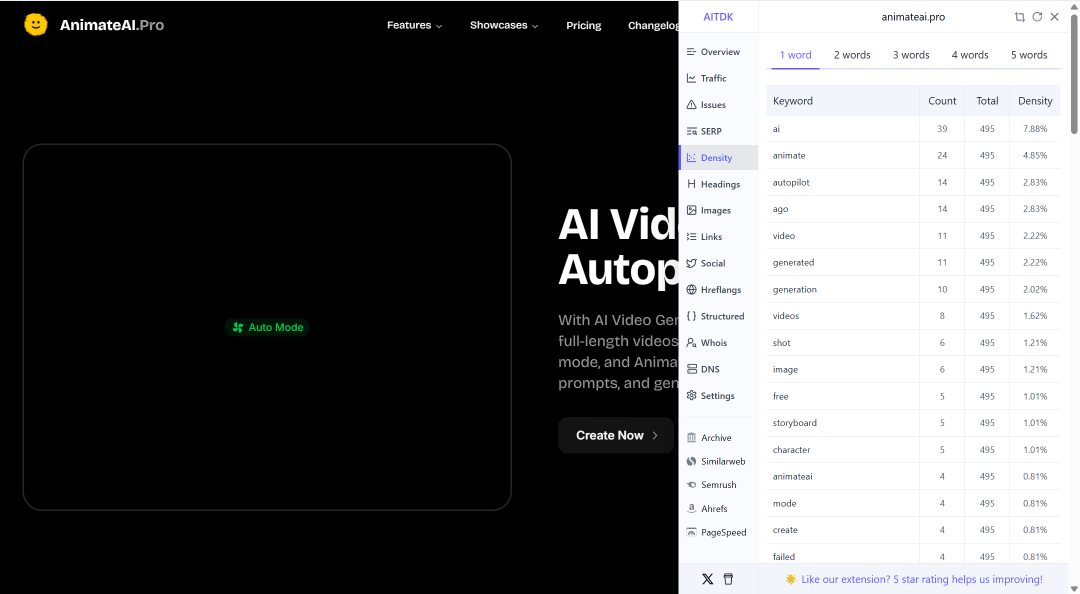1080x594 pixels.
Task: Open the Overview panel icon in sidebar
Action: point(692,52)
